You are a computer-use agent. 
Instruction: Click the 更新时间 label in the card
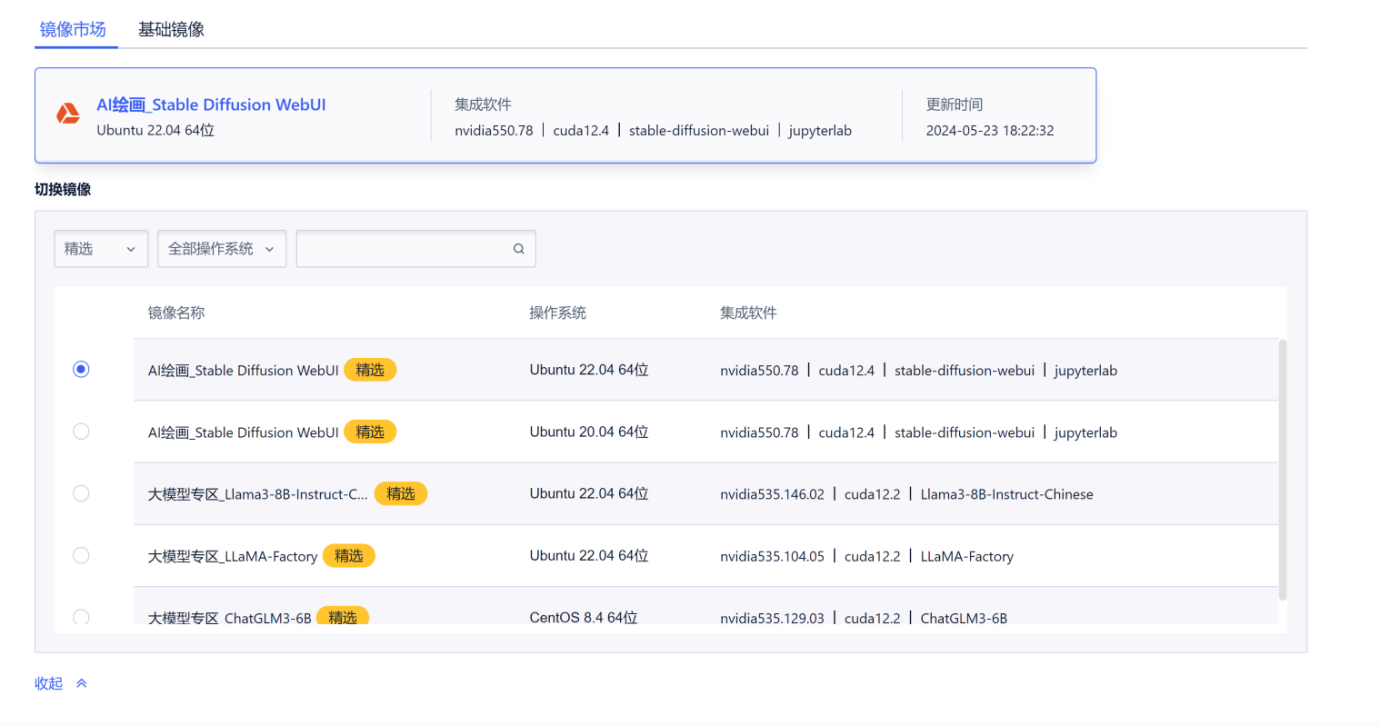[x=954, y=104]
